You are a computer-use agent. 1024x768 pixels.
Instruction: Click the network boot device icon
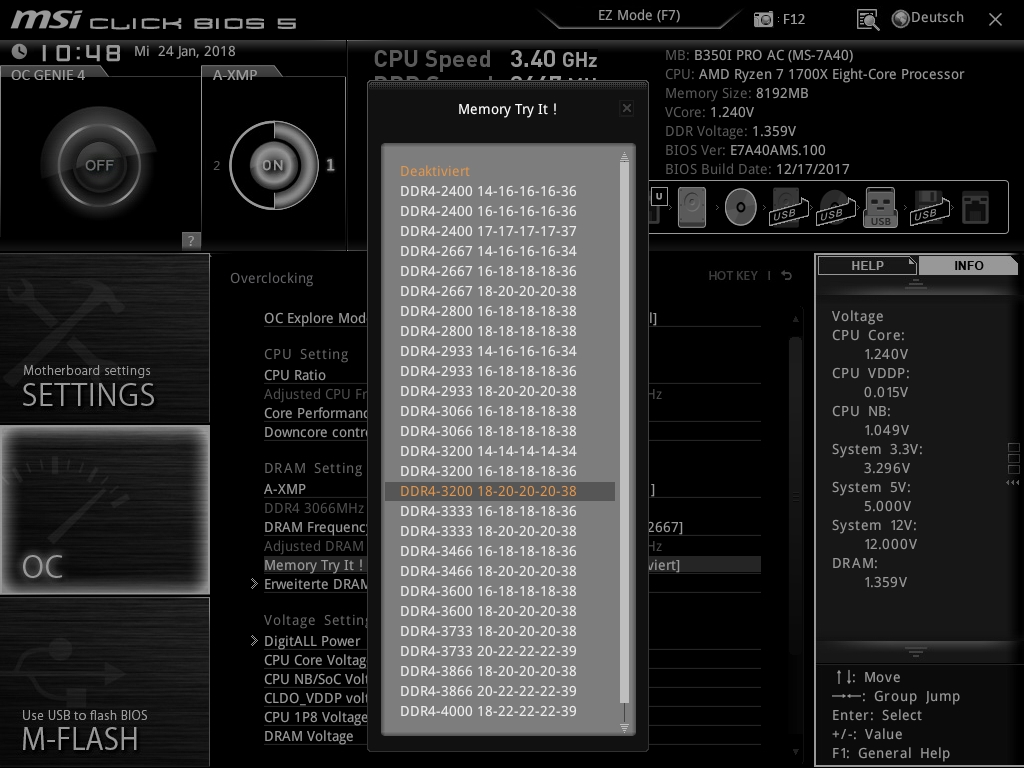point(975,208)
